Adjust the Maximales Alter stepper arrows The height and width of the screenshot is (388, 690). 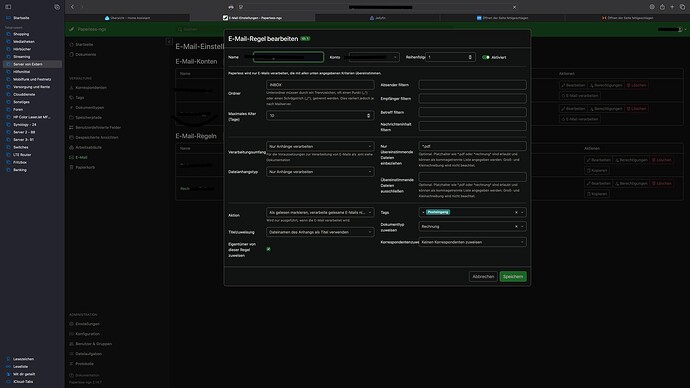coord(368,116)
